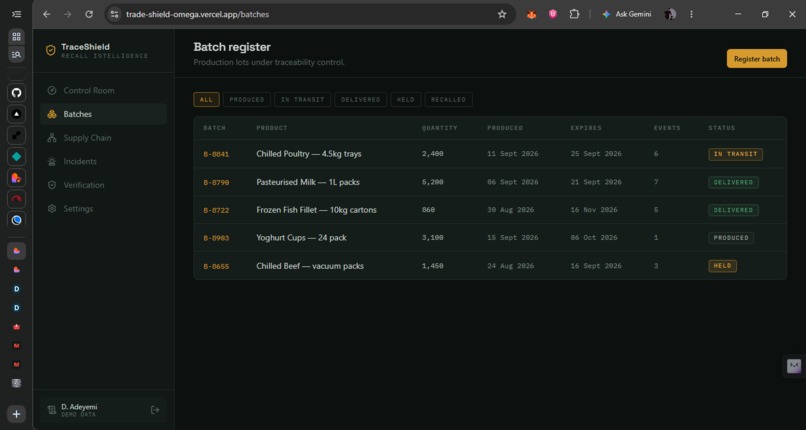806x430 pixels.
Task: Open batch B-8790
Action: pos(216,182)
